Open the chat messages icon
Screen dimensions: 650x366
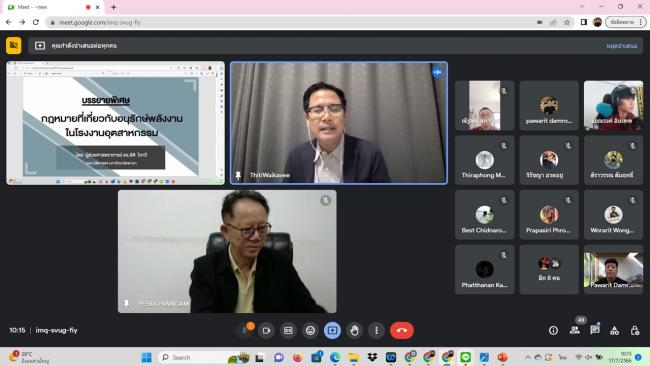pyautogui.click(x=595, y=330)
